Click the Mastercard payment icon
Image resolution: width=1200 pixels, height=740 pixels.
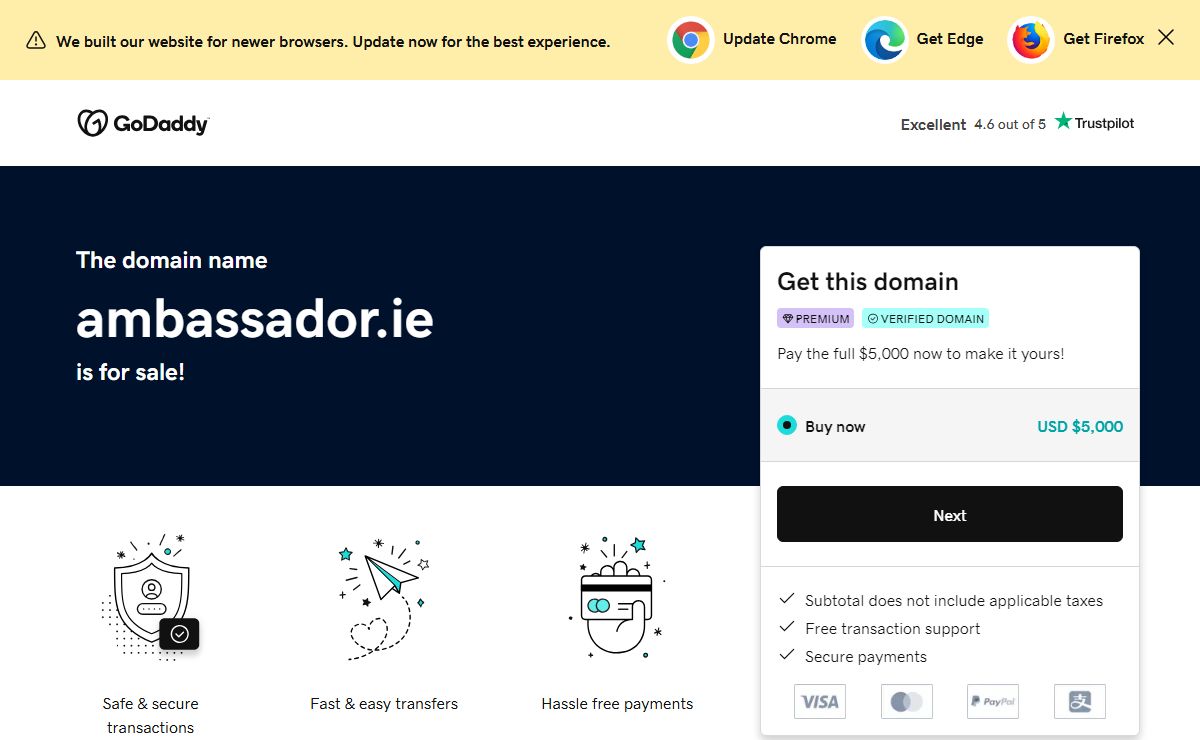(906, 701)
